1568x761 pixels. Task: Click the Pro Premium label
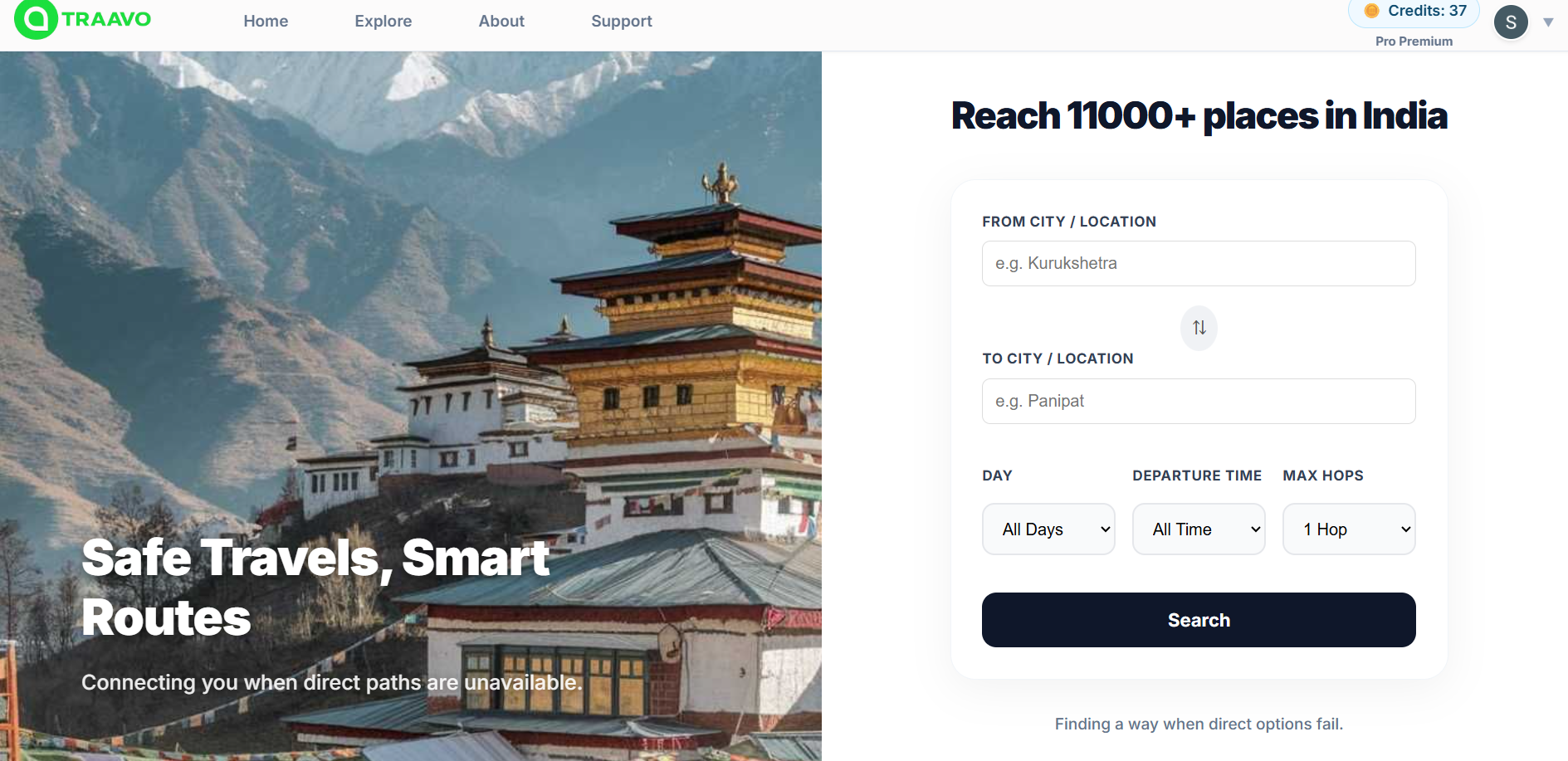(1414, 41)
